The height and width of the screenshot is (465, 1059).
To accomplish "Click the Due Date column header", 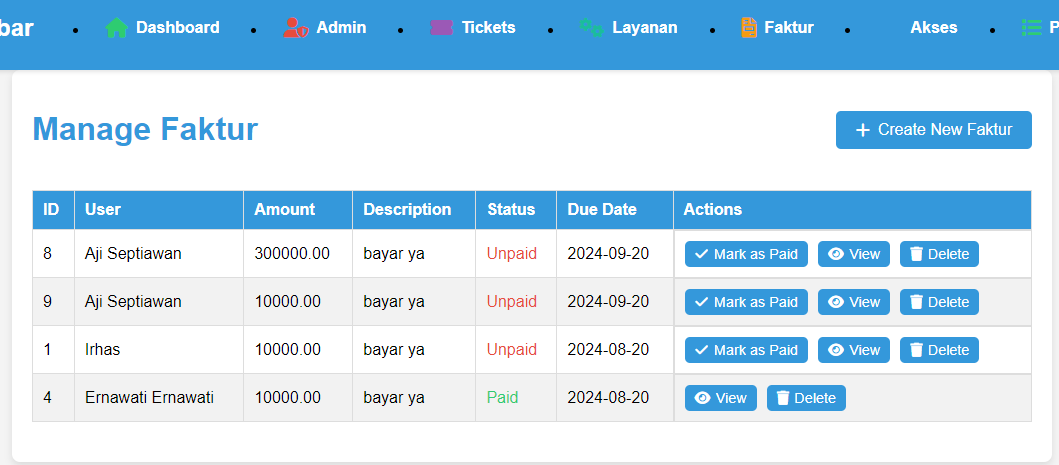I will click(x=602, y=210).
